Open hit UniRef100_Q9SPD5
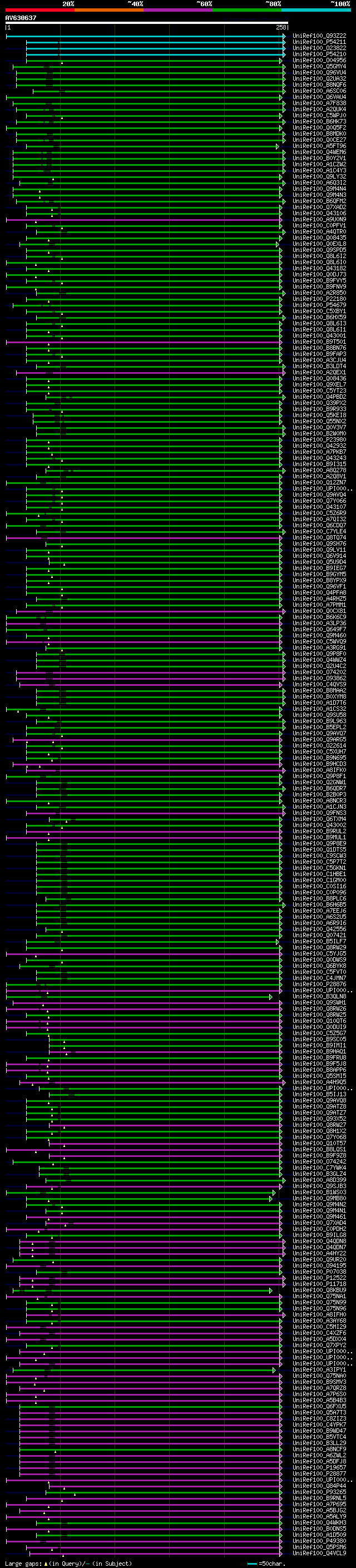The image size is (356, 1568). coord(319,250)
